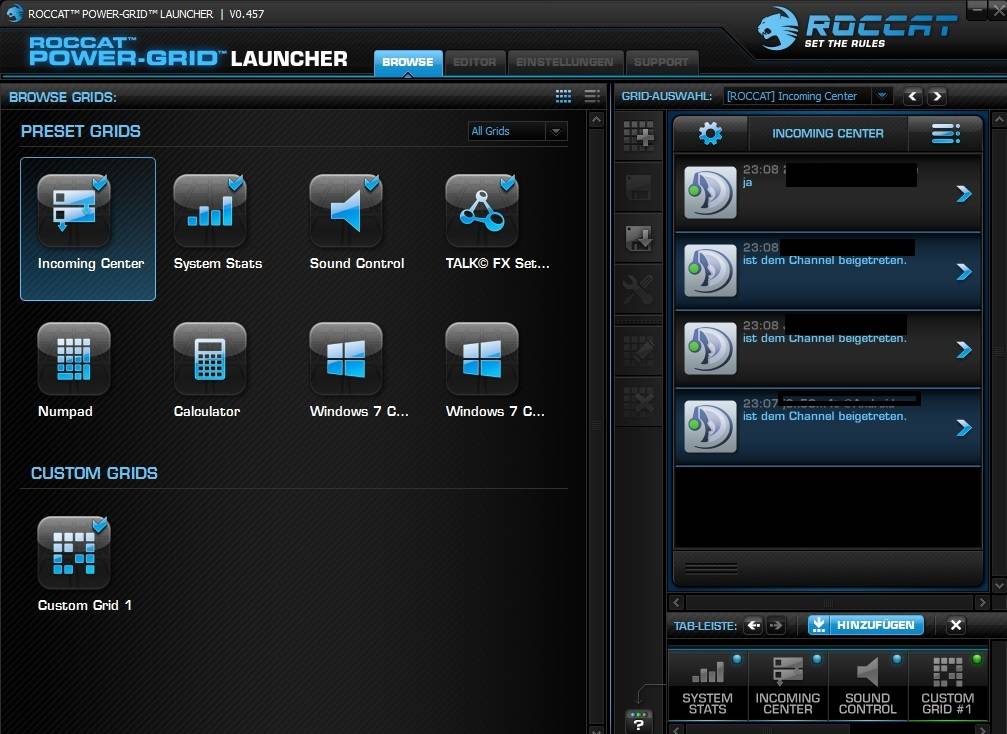Move tab right in Tab-Leiste

[x=776, y=625]
